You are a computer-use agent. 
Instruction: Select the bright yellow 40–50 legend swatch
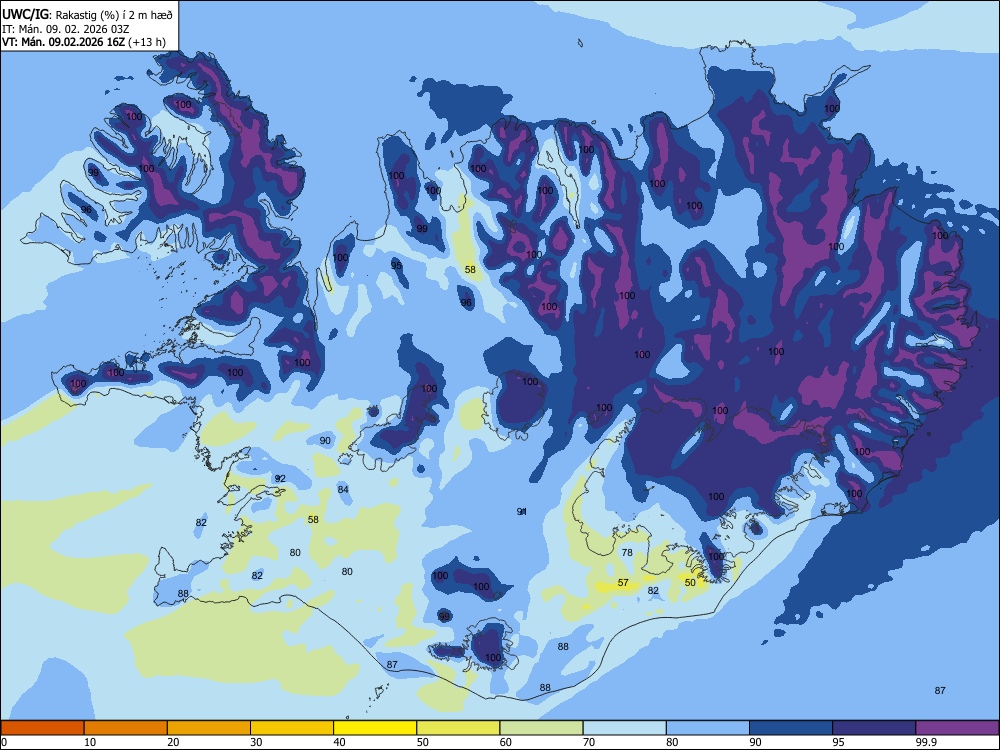tap(375, 728)
